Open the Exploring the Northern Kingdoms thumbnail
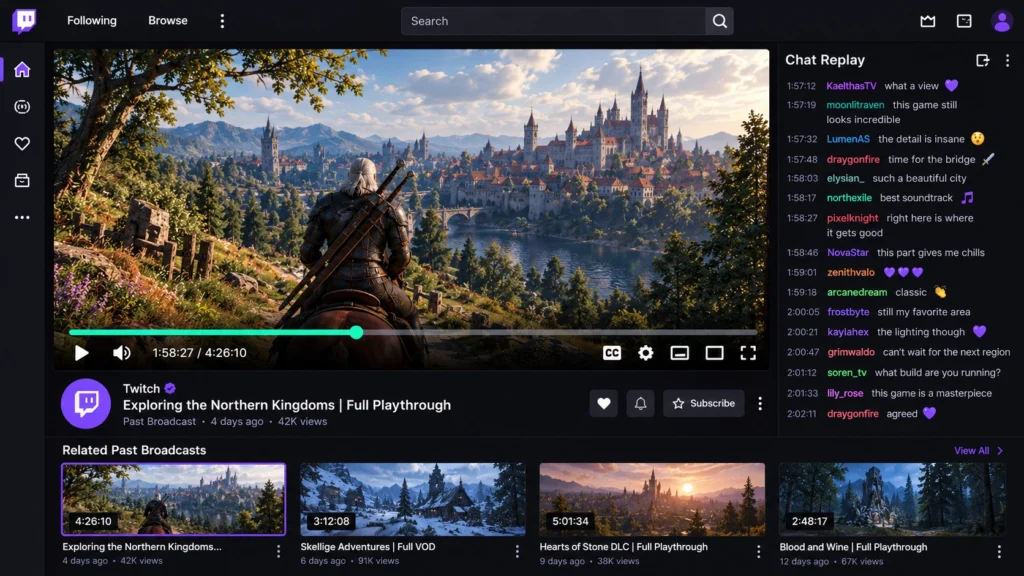 tap(173, 499)
